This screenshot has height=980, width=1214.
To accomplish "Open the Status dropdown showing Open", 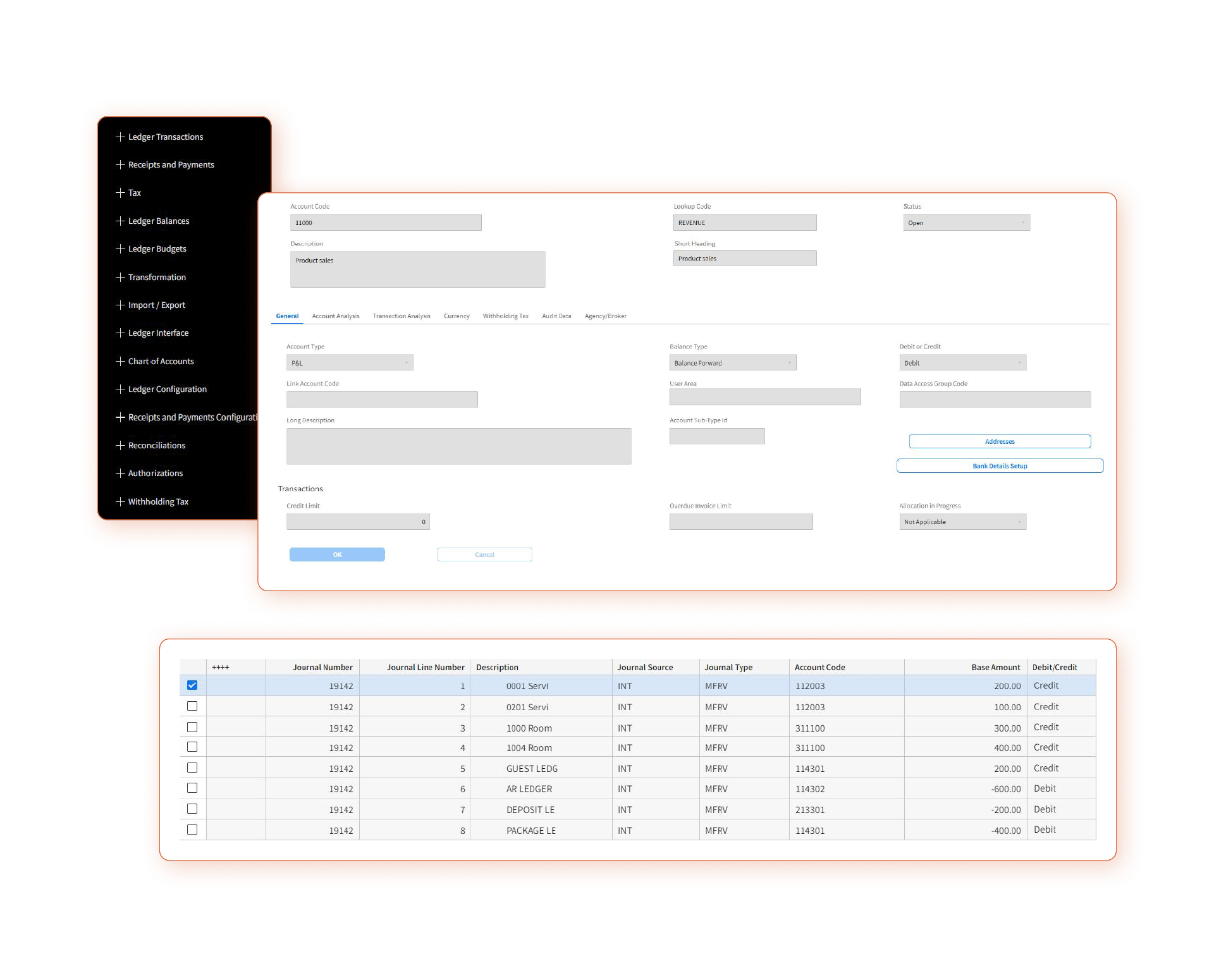I will (966, 223).
